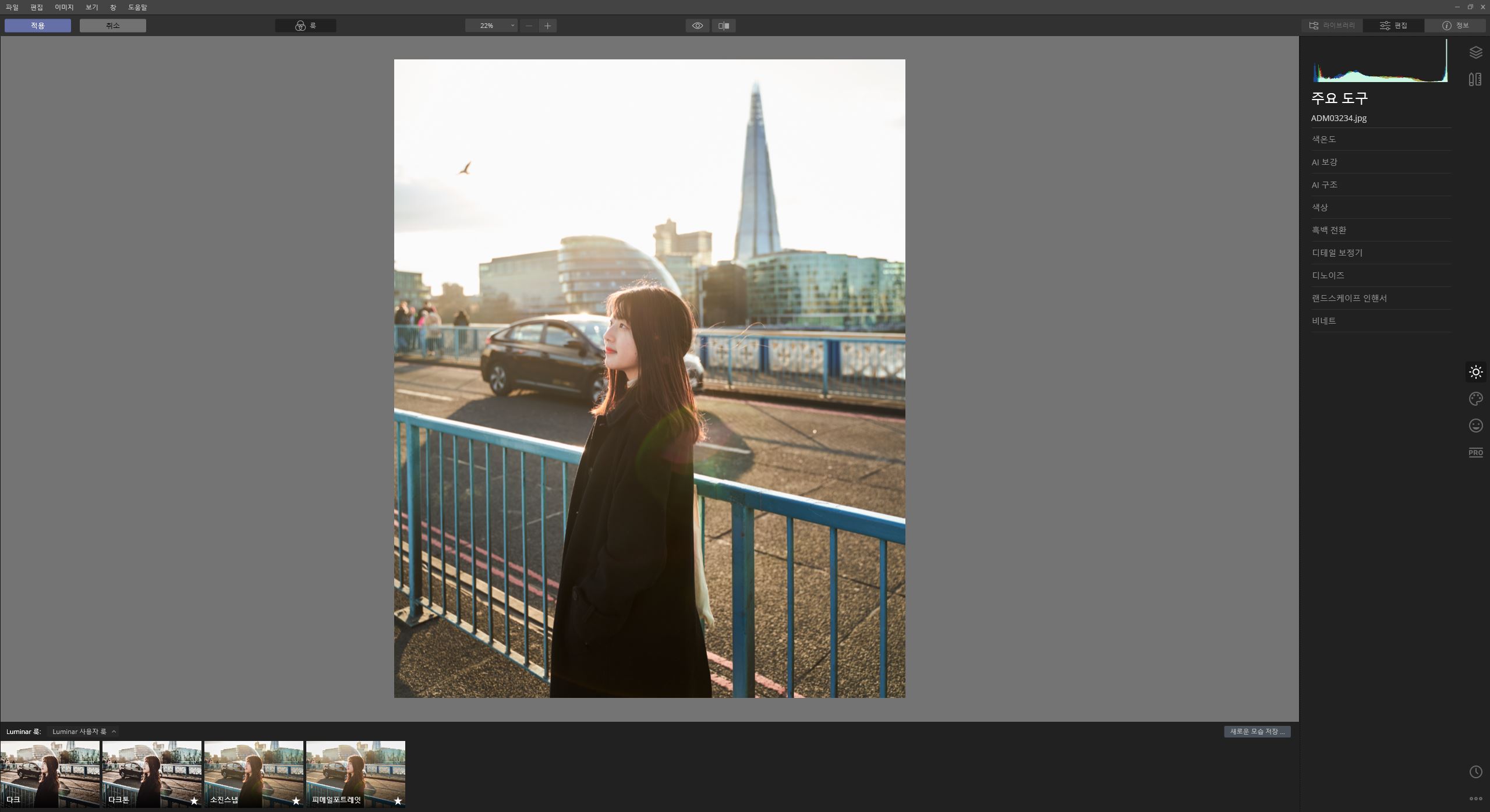Viewport: 1490px width, 812px height.
Task: Click the zoom in plus button
Action: pos(547,26)
